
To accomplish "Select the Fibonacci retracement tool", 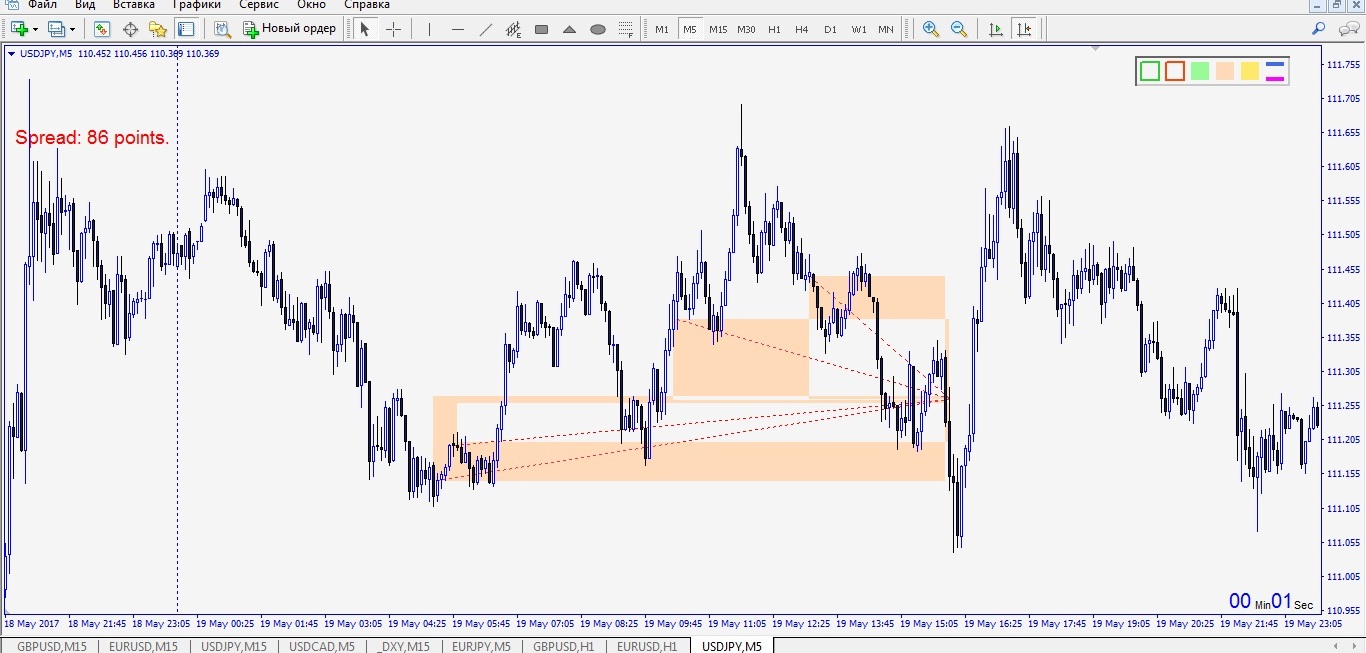I will (x=625, y=29).
